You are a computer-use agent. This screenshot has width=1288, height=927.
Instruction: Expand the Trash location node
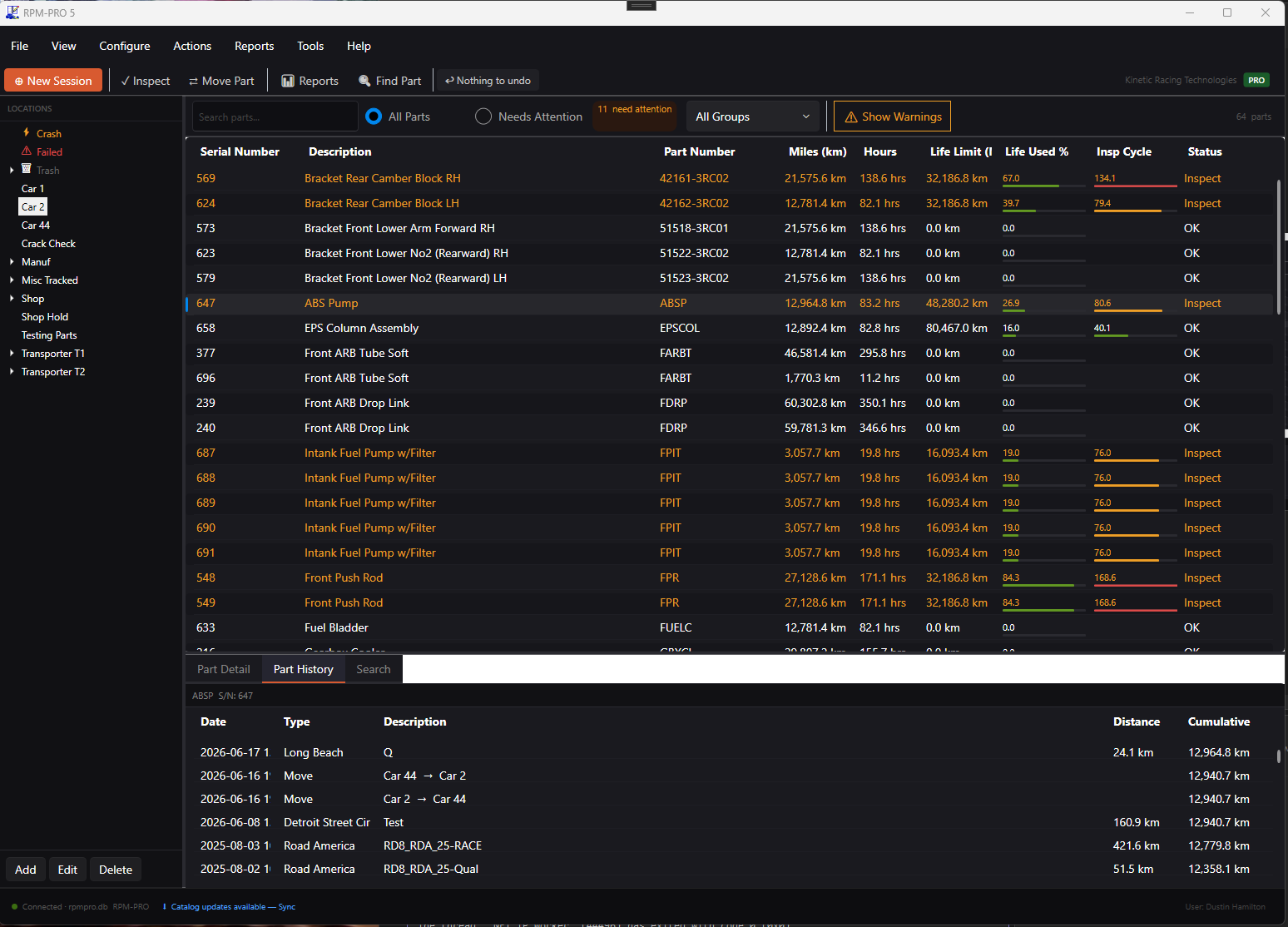pyautogui.click(x=12, y=171)
